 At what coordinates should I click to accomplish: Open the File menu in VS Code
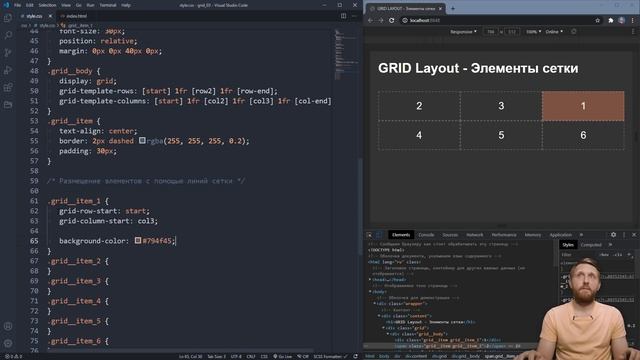click(17, 5)
